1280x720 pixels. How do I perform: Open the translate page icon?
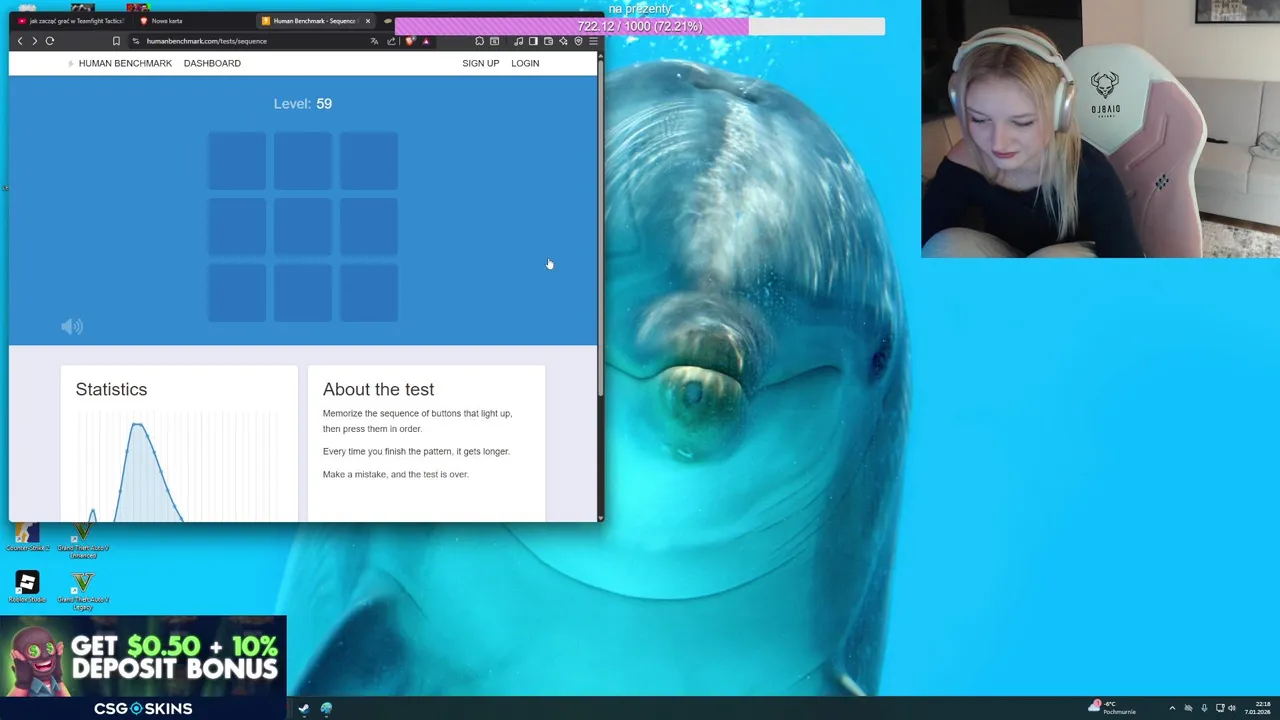[x=374, y=41]
